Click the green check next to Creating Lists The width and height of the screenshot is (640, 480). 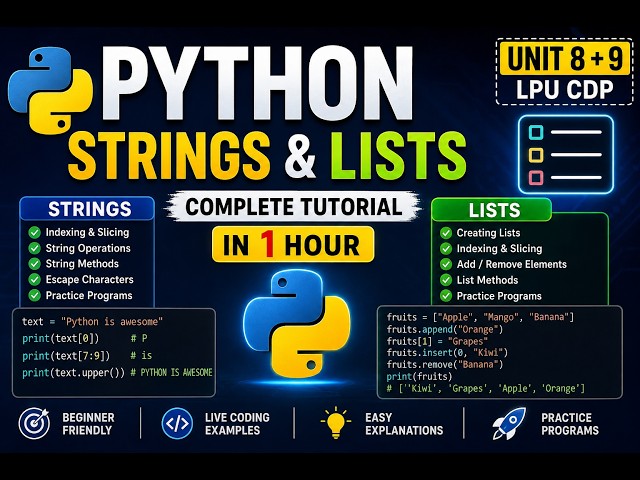click(x=446, y=233)
